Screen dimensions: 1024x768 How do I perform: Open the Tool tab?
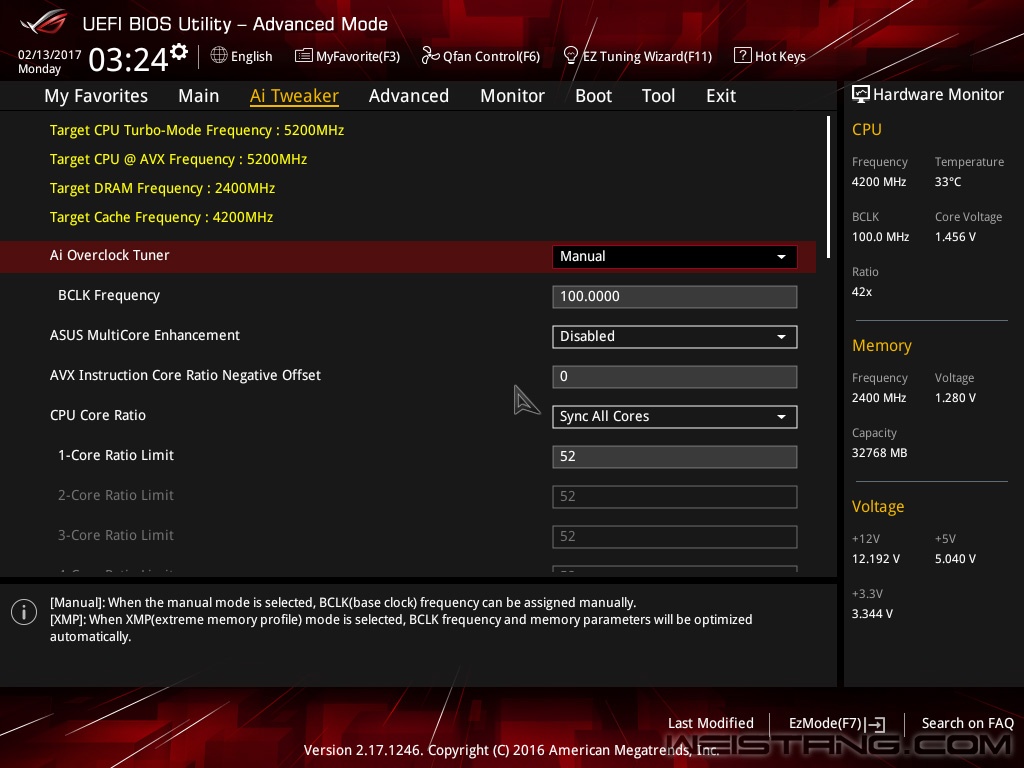pos(658,96)
